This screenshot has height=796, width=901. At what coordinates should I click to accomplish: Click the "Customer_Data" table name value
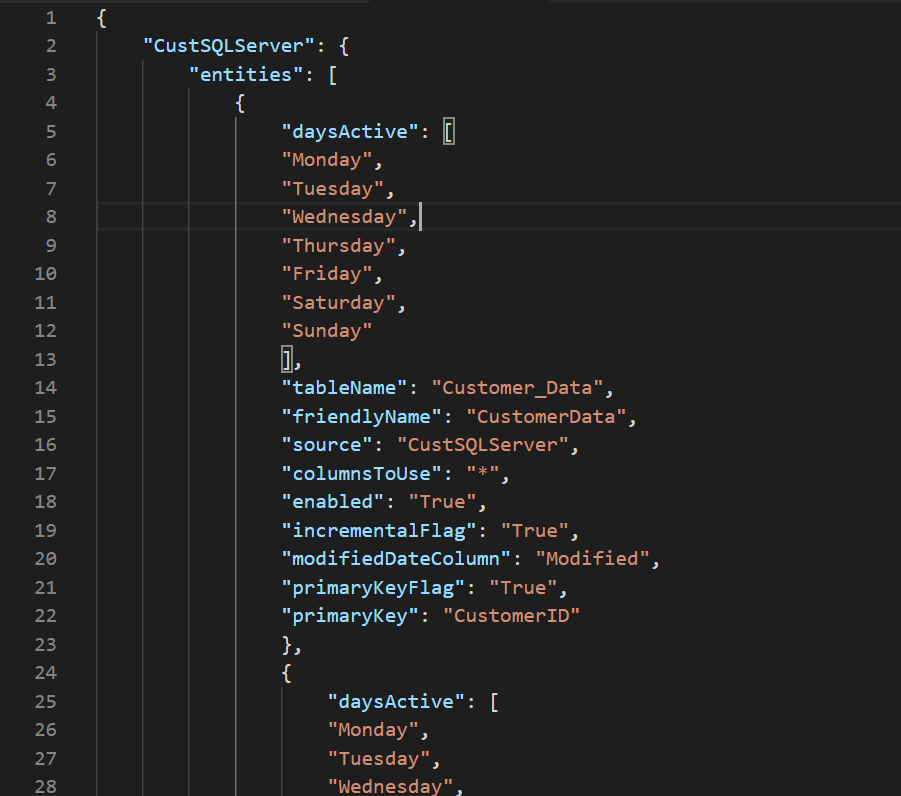(517, 387)
